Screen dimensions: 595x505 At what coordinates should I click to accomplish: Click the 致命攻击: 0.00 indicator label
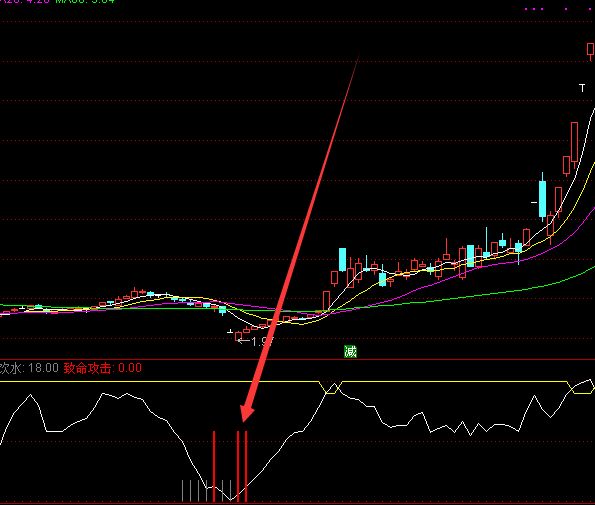pyautogui.click(x=102, y=368)
